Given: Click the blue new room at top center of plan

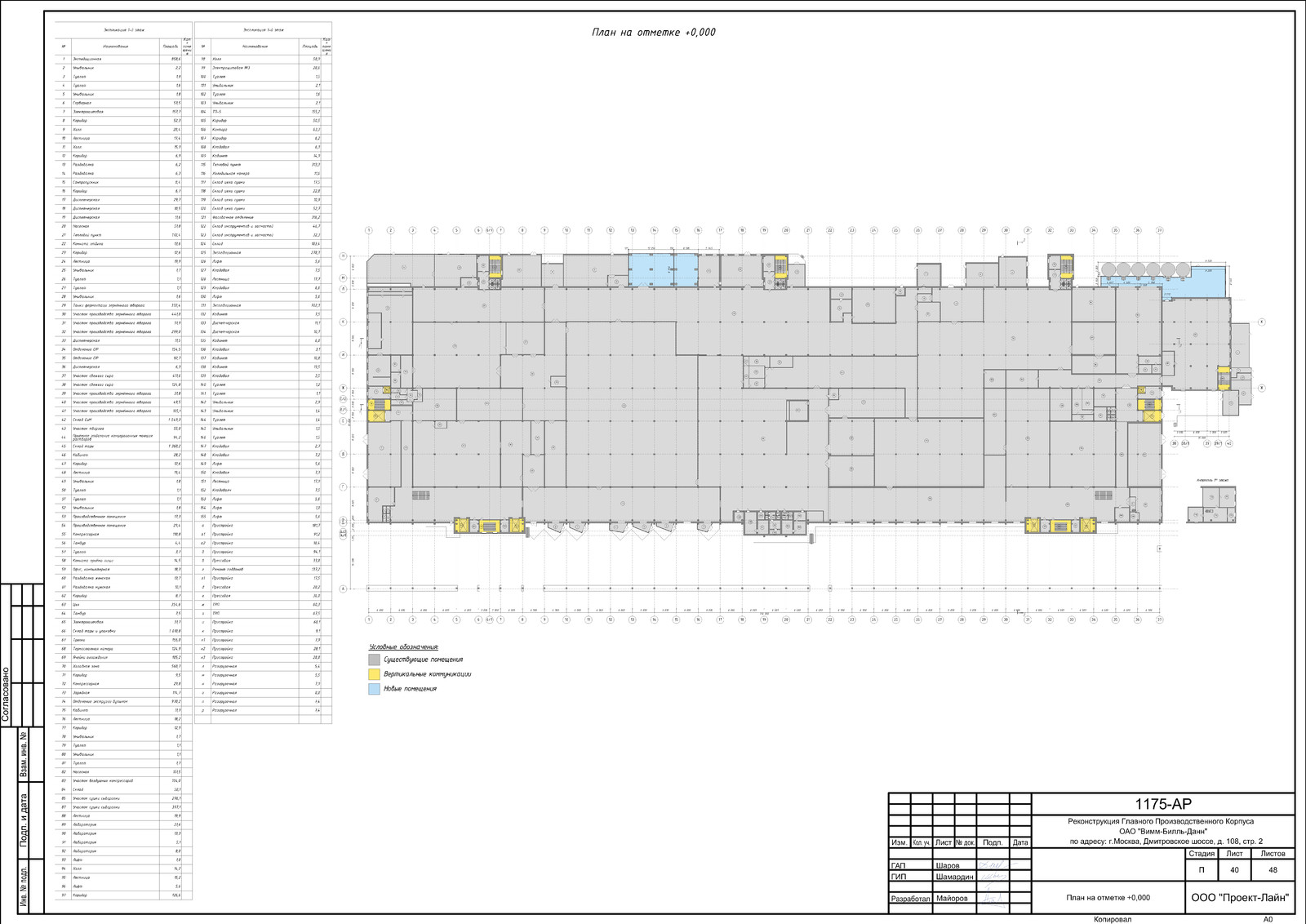Looking at the screenshot, I should click(x=663, y=269).
